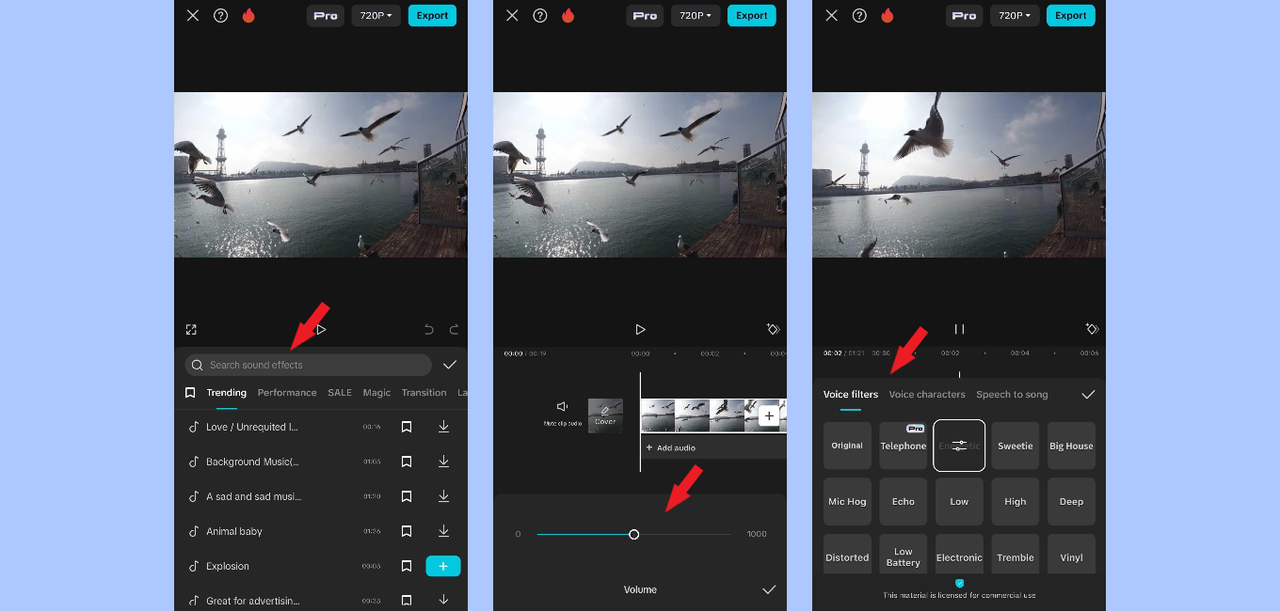The height and width of the screenshot is (611, 1280).
Task: Bookmark the Love / Unrequited sound
Action: pos(406,427)
